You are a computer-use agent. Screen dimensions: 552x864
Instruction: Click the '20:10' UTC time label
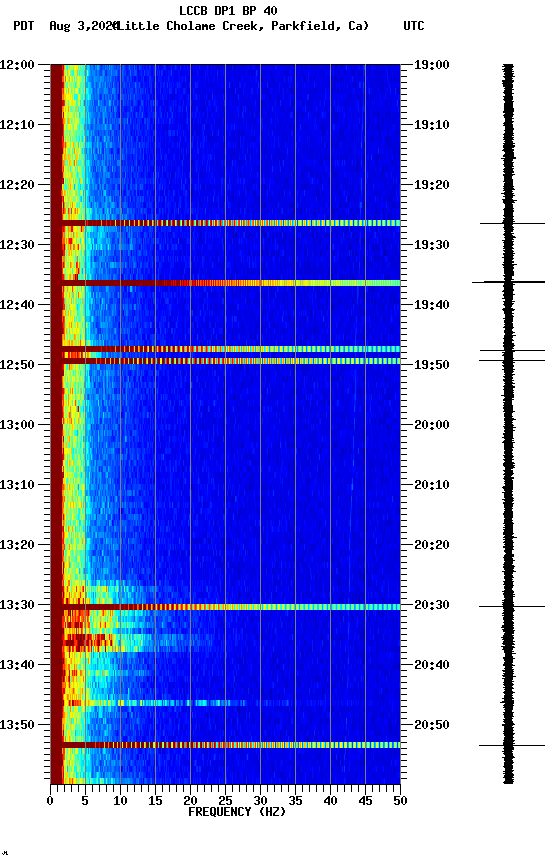click(x=432, y=485)
